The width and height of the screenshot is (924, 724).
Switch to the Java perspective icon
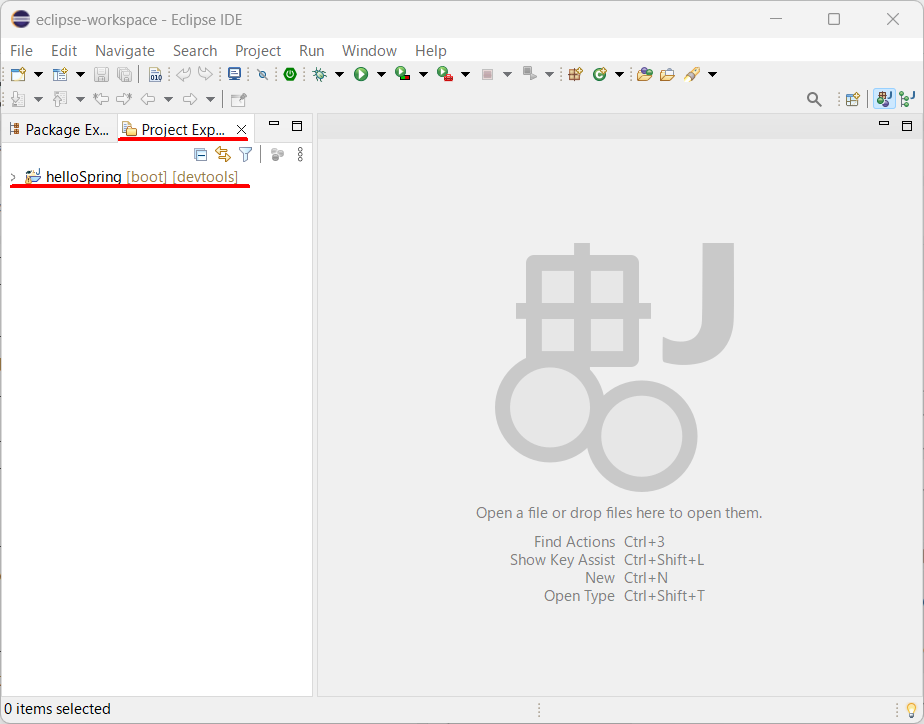point(884,99)
